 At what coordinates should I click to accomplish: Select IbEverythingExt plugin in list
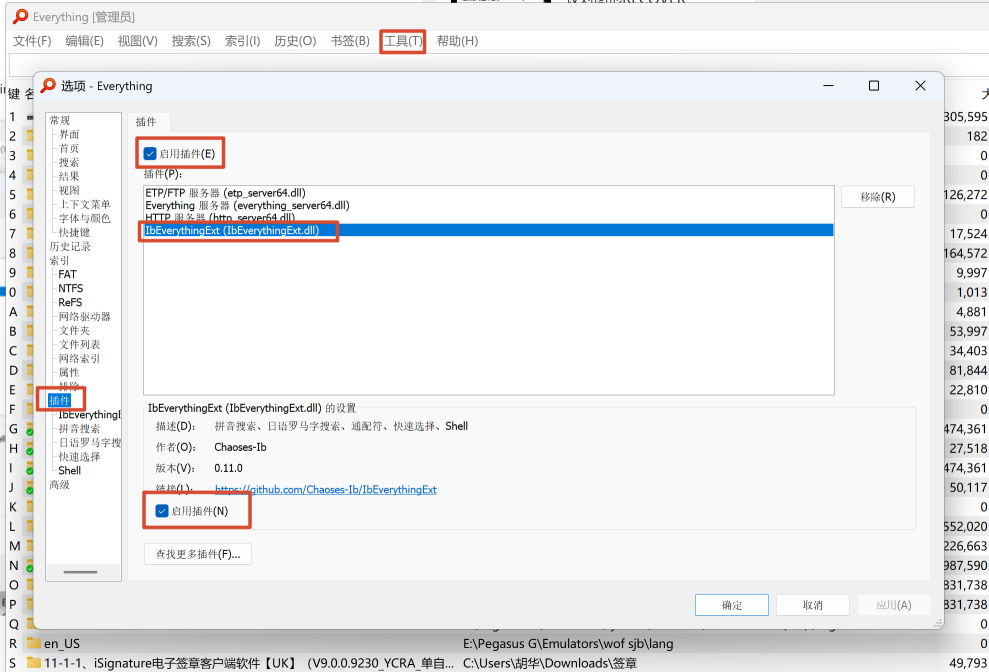click(488, 230)
